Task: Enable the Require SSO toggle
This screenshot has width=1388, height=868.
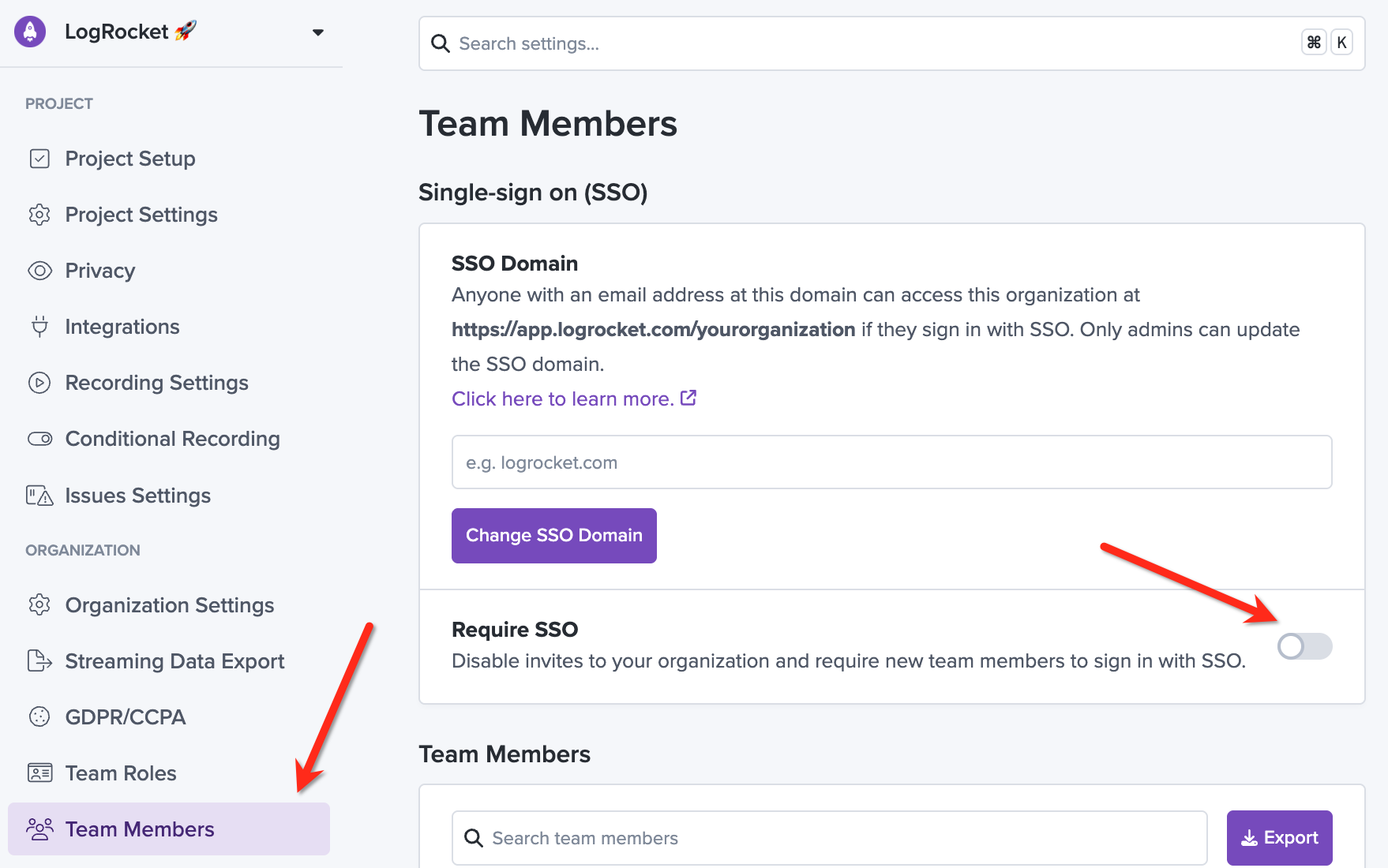Action: [x=1304, y=646]
